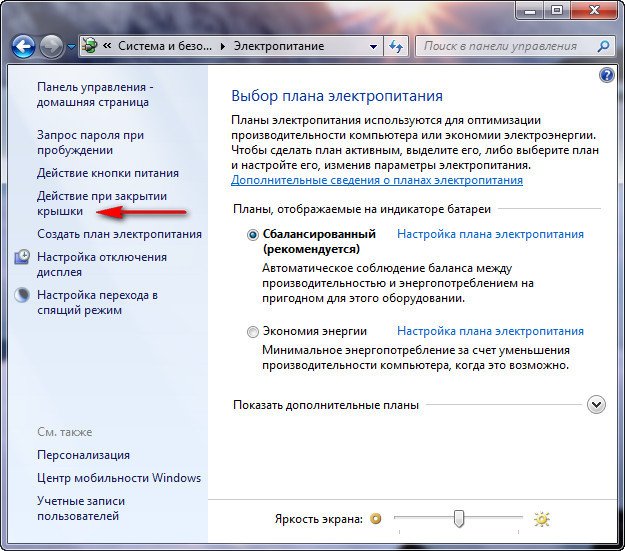Screen dimensions: 625x551
Task: Click the "Яркость экрана" slider thumb
Action: (x=459, y=518)
